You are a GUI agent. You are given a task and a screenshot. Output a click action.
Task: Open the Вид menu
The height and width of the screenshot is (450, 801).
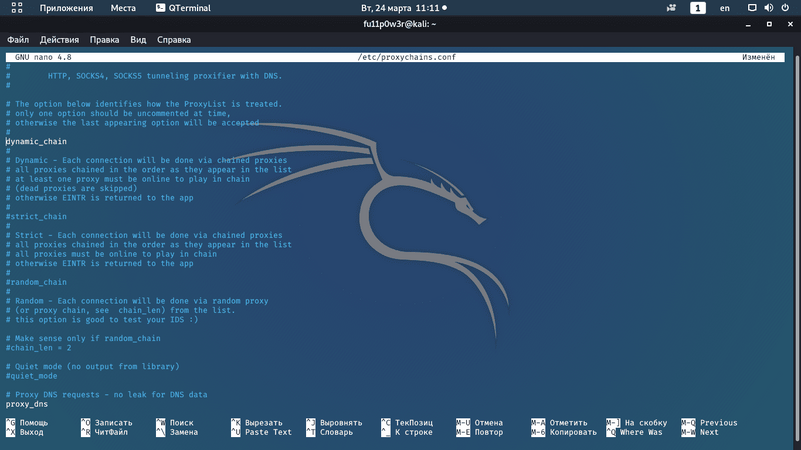point(138,40)
